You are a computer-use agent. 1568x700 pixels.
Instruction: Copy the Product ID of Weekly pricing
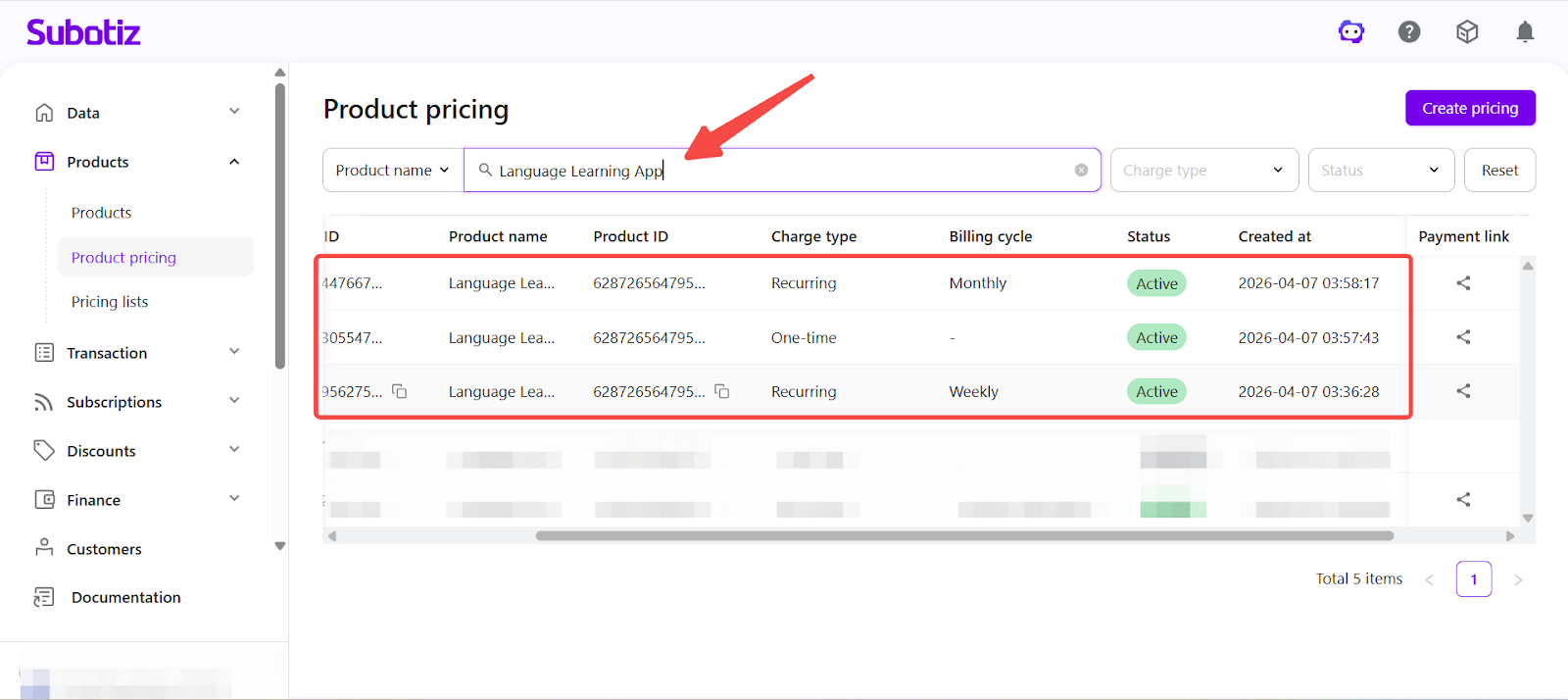pyautogui.click(x=722, y=391)
